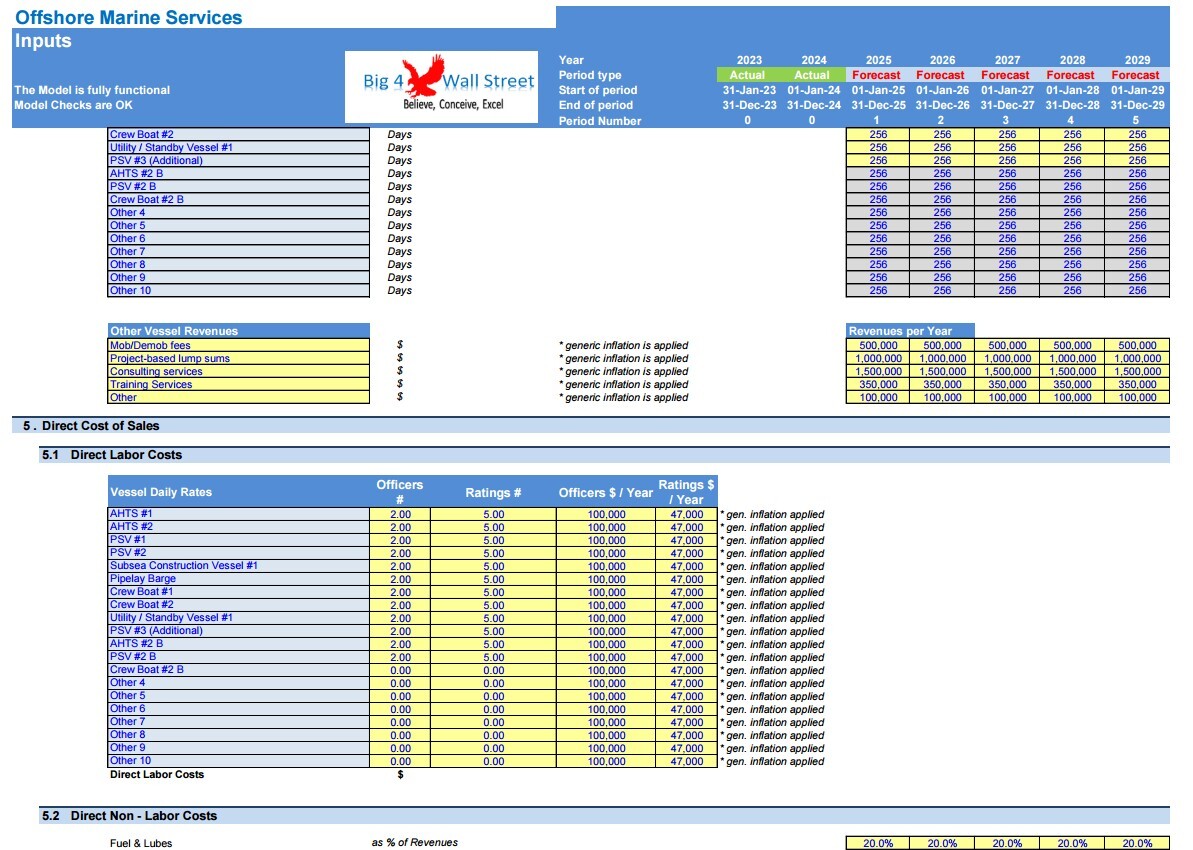Click the Subsea Construction Vessel #1 label
Screen dimensions: 1193x850
click(184, 565)
